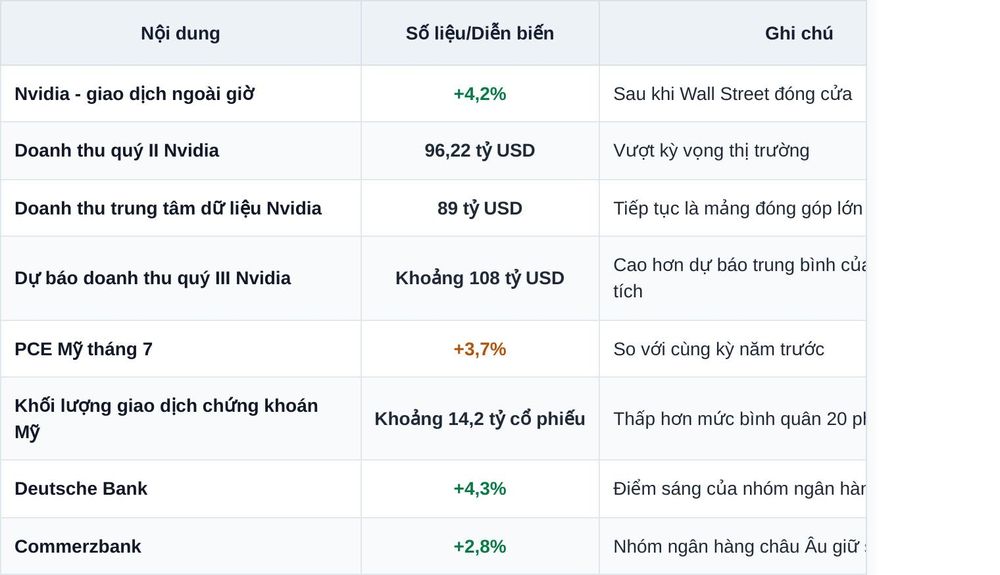Viewport: 1000px width, 575px height.
Task: Select Dự báo doanh thu quý III row label
Action: (x=153, y=278)
